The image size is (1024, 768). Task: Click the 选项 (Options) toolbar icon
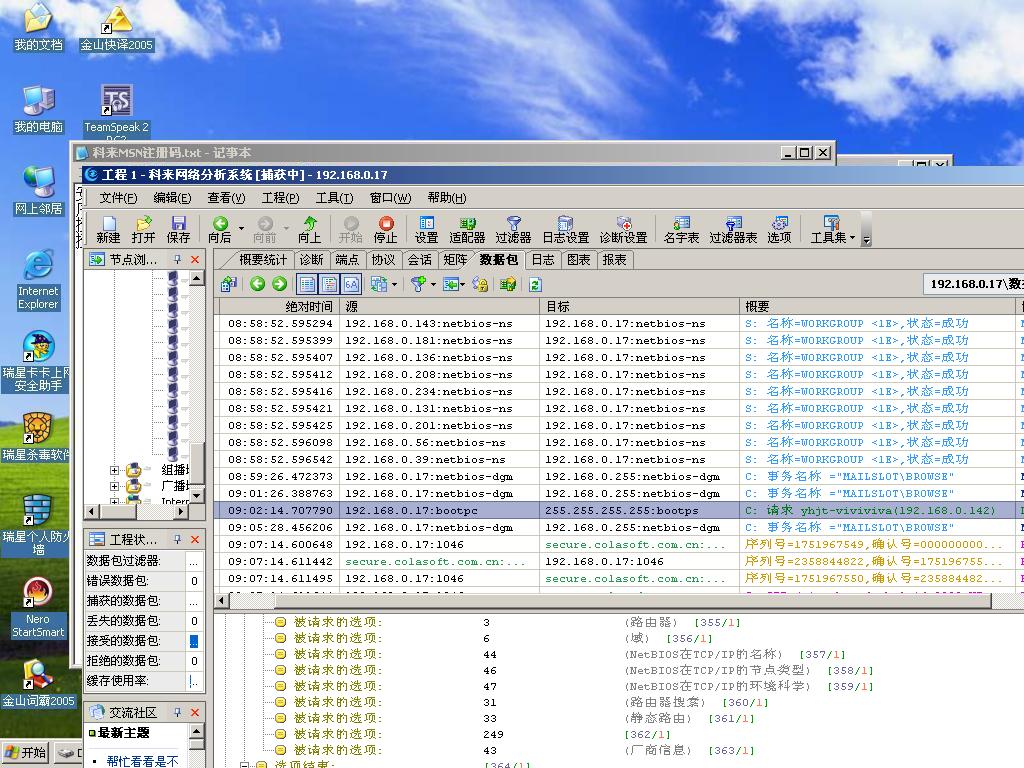779,229
